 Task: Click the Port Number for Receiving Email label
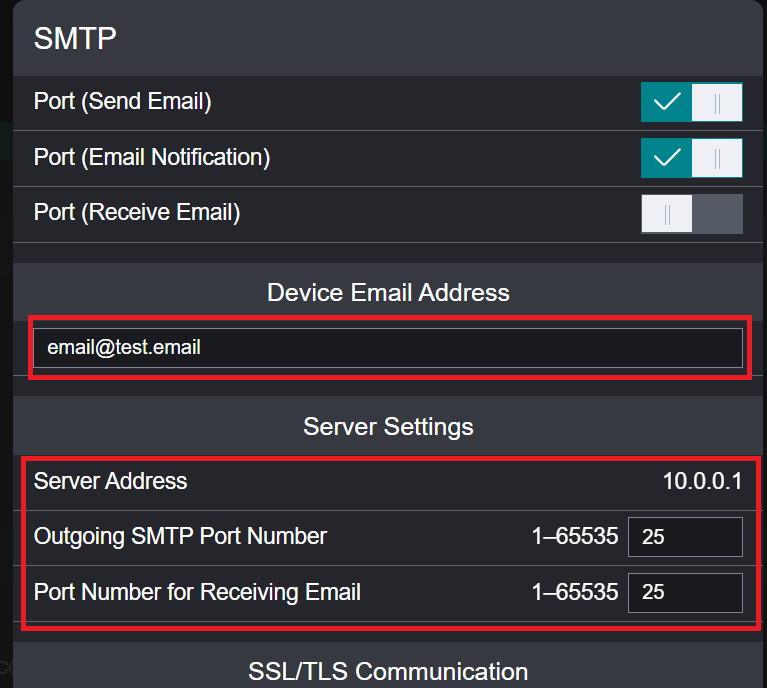[x=197, y=592]
